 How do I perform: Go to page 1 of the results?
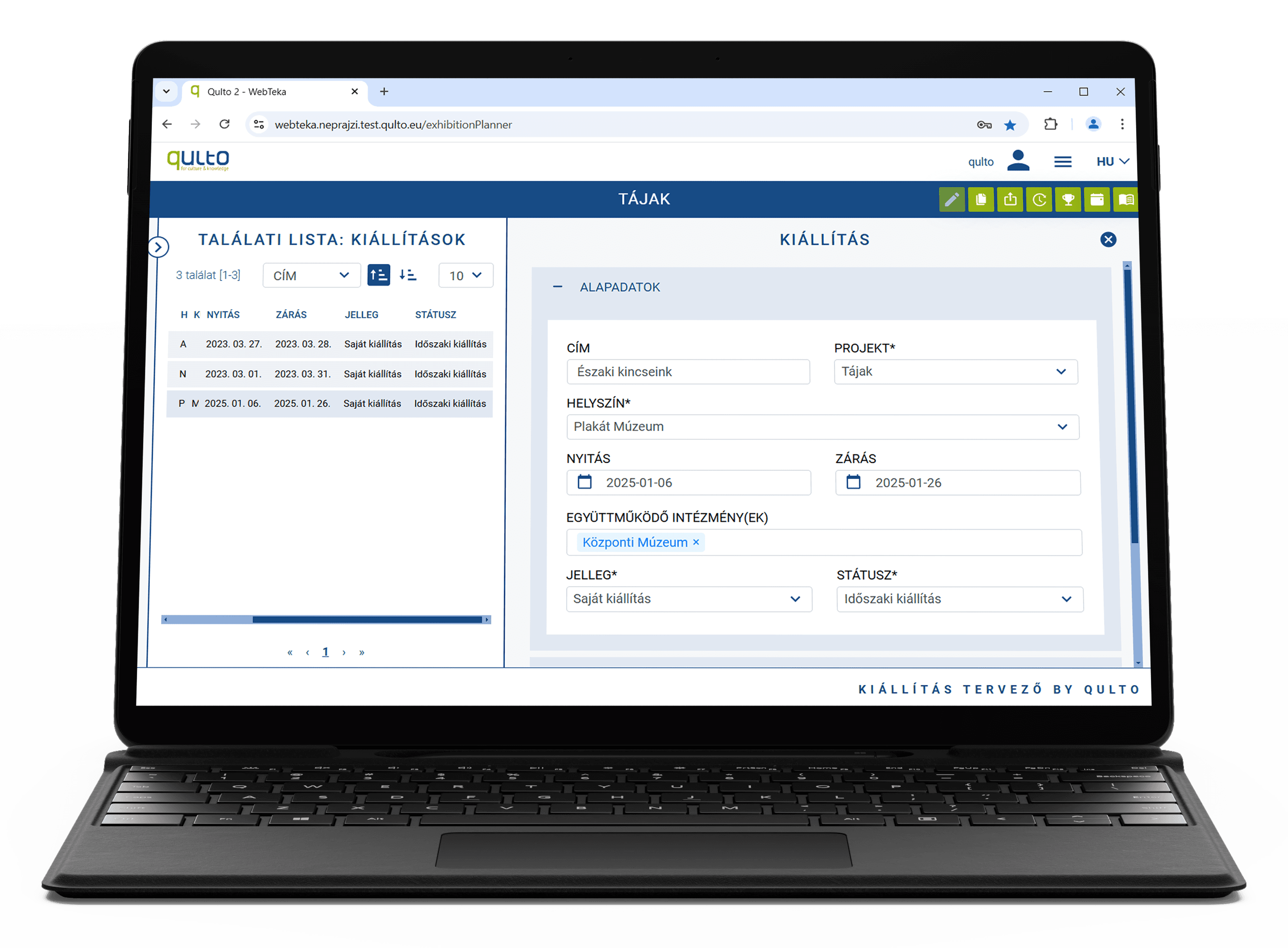pyautogui.click(x=326, y=653)
